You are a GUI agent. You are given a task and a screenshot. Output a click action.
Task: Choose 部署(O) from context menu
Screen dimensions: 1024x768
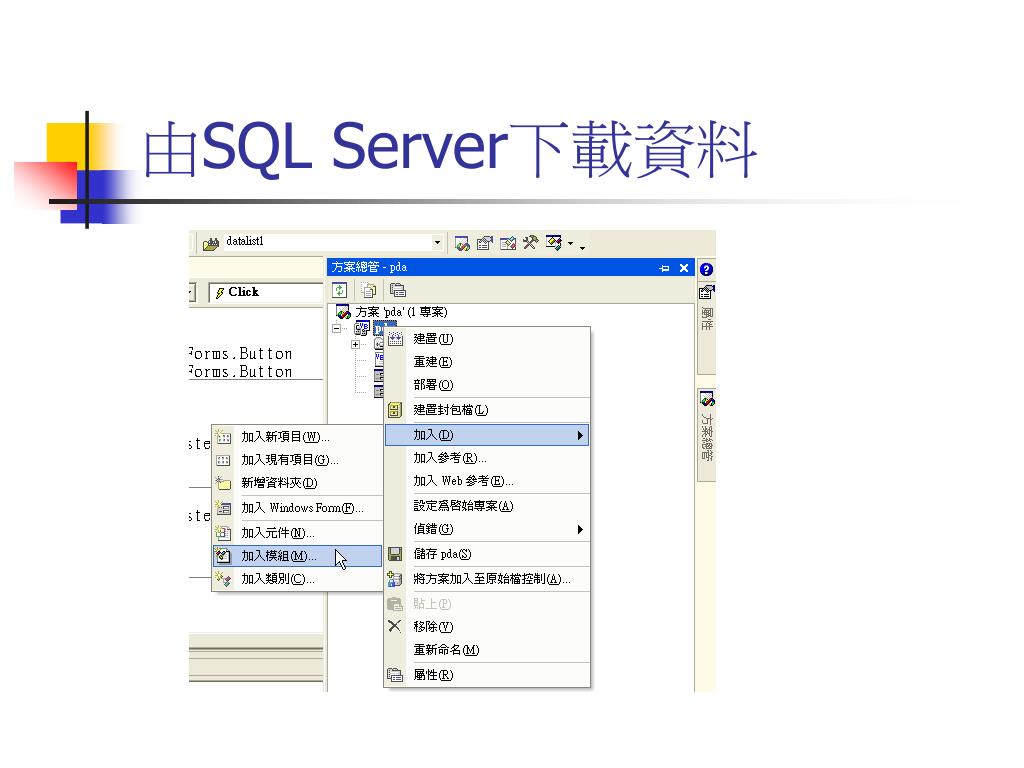click(487, 385)
